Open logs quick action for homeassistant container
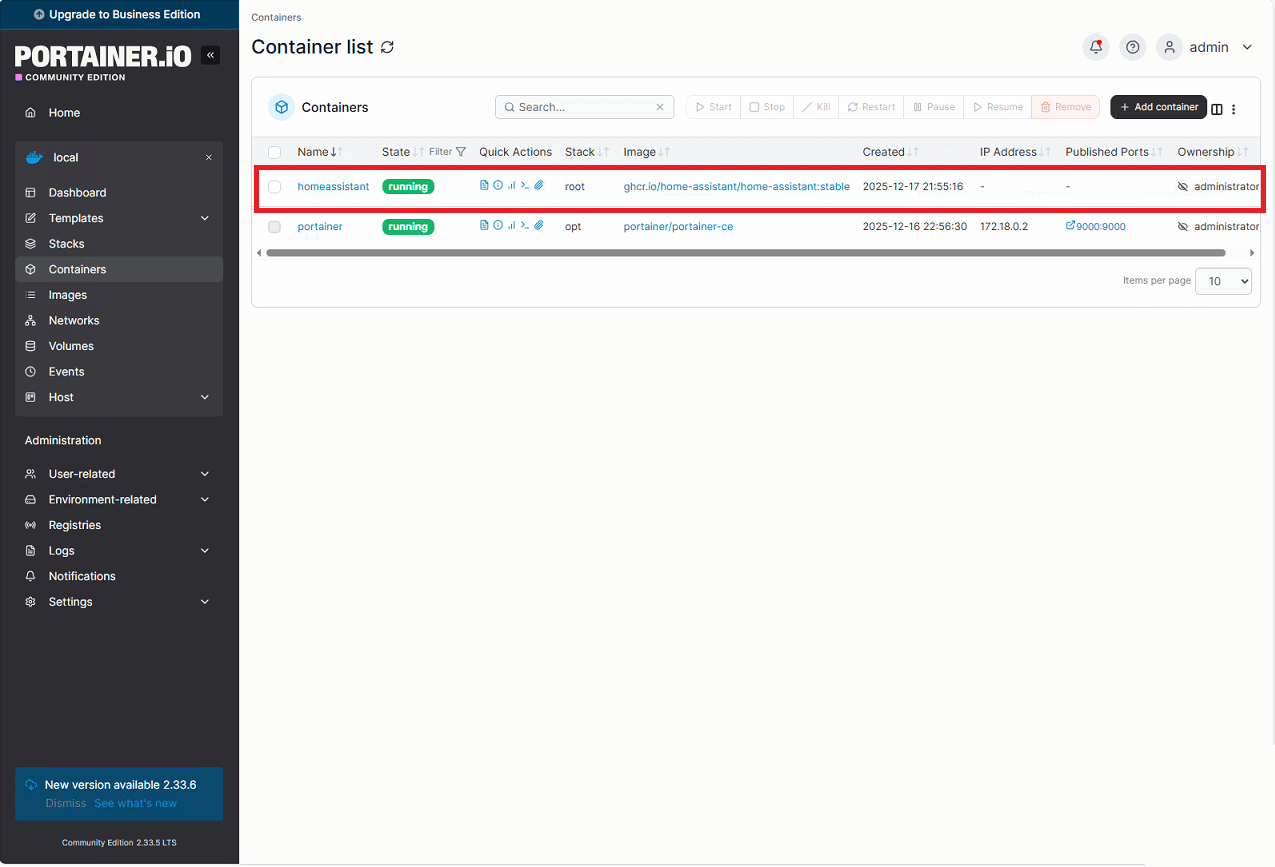The height and width of the screenshot is (867, 1275). click(484, 186)
